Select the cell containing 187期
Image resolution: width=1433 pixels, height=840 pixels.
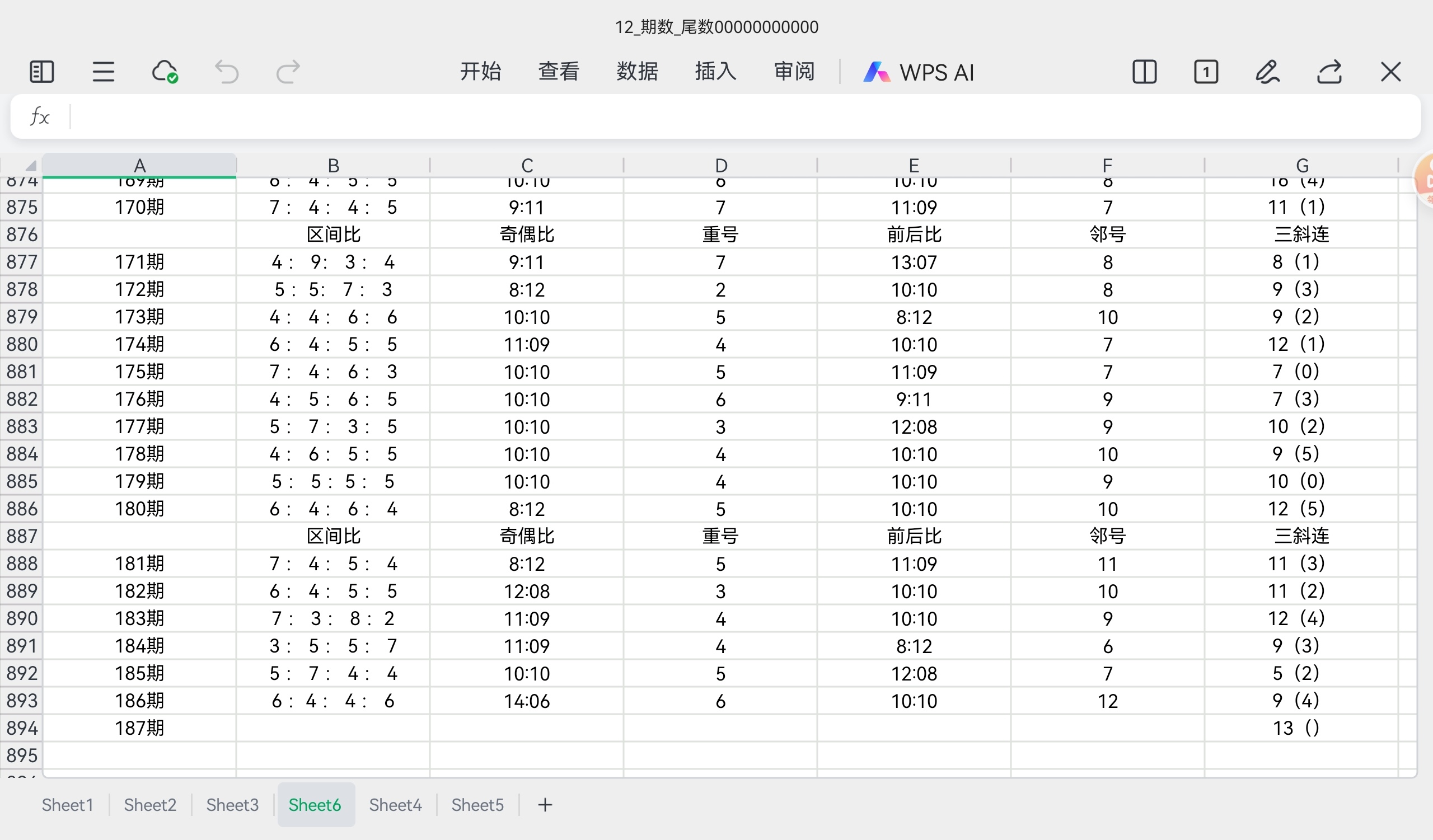[x=139, y=728]
